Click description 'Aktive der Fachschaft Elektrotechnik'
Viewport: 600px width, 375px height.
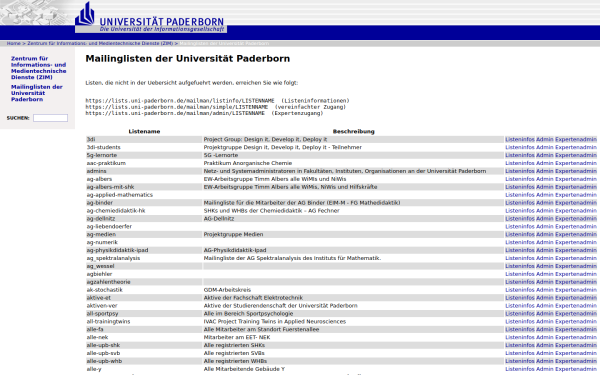(253, 298)
